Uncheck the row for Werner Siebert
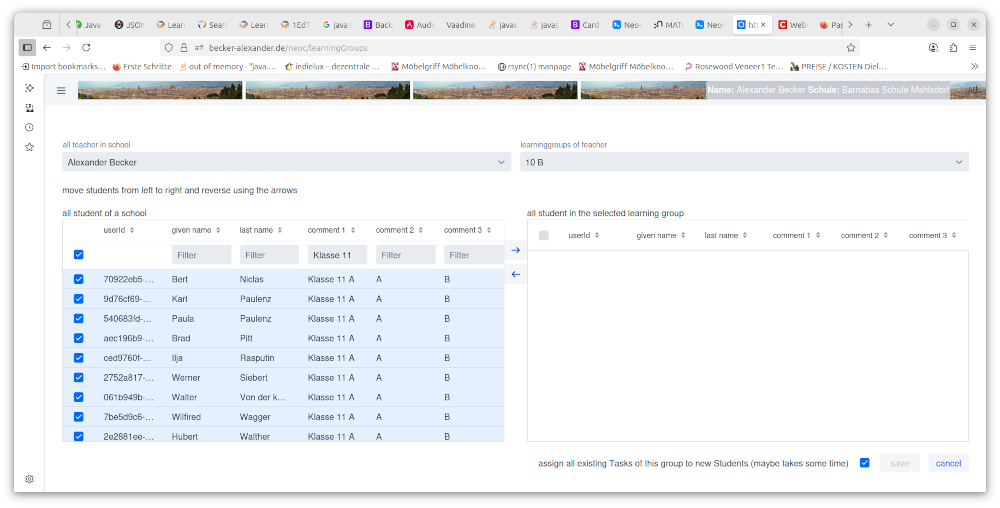Screen dimensions: 1000x508 pos(78,377)
